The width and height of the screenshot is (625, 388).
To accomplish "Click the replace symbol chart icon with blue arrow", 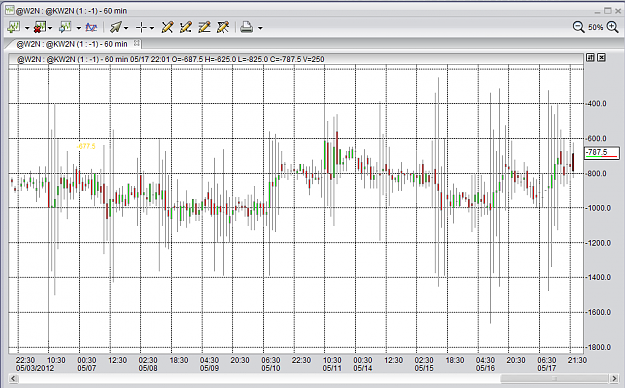I will (65, 27).
